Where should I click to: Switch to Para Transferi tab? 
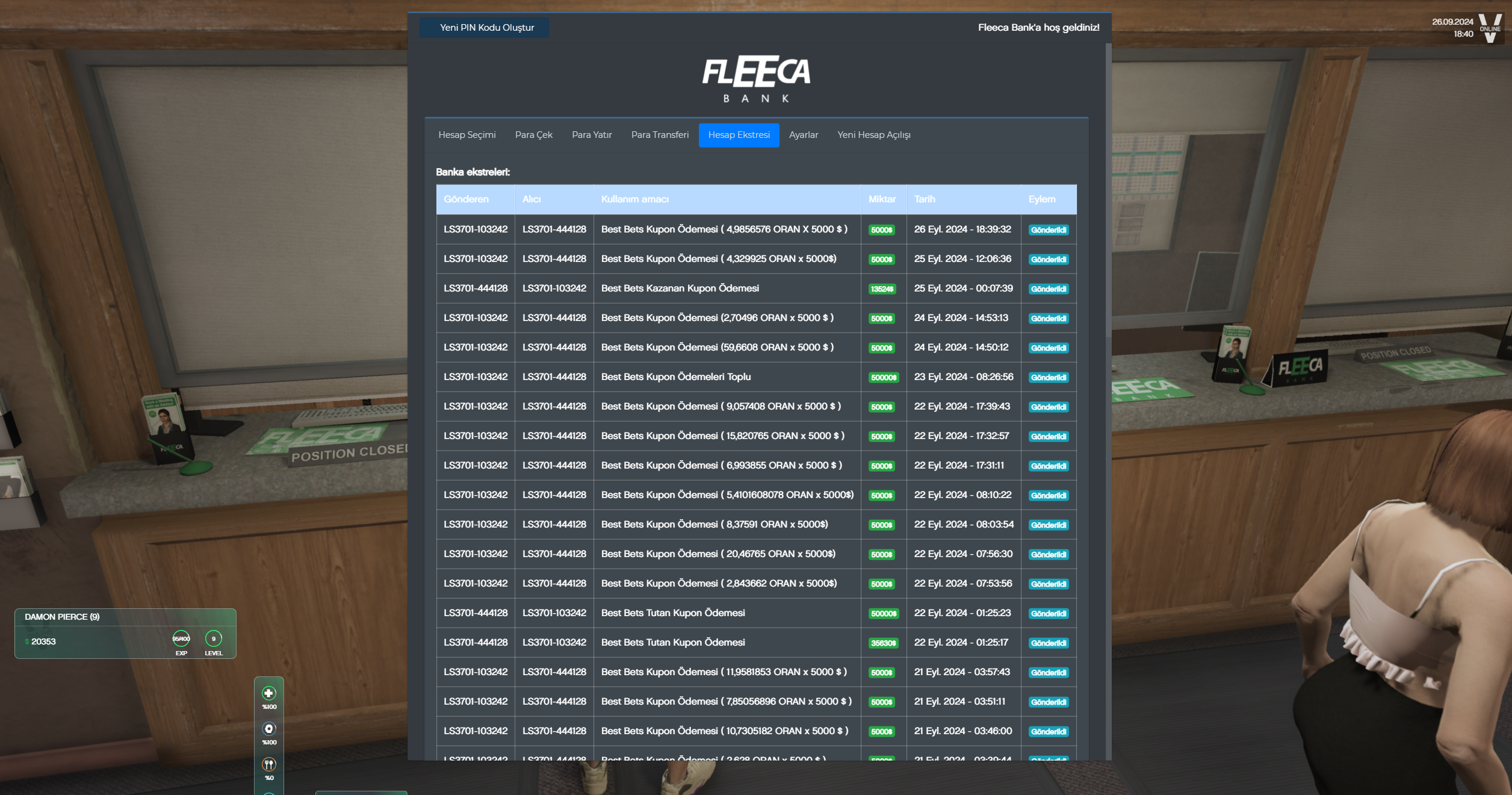pos(660,135)
